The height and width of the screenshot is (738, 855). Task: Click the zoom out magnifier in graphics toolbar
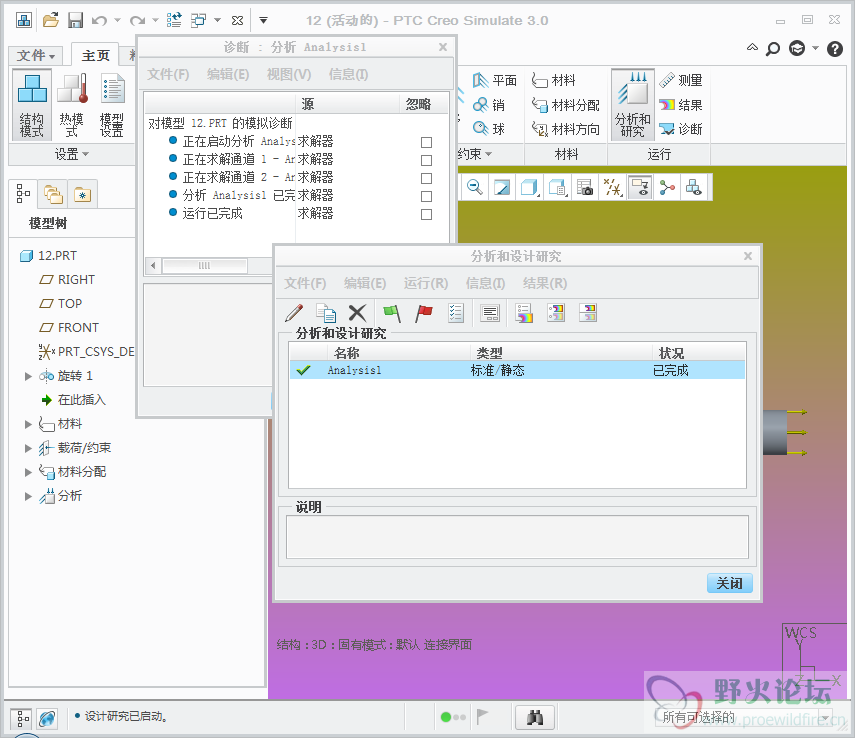[475, 188]
